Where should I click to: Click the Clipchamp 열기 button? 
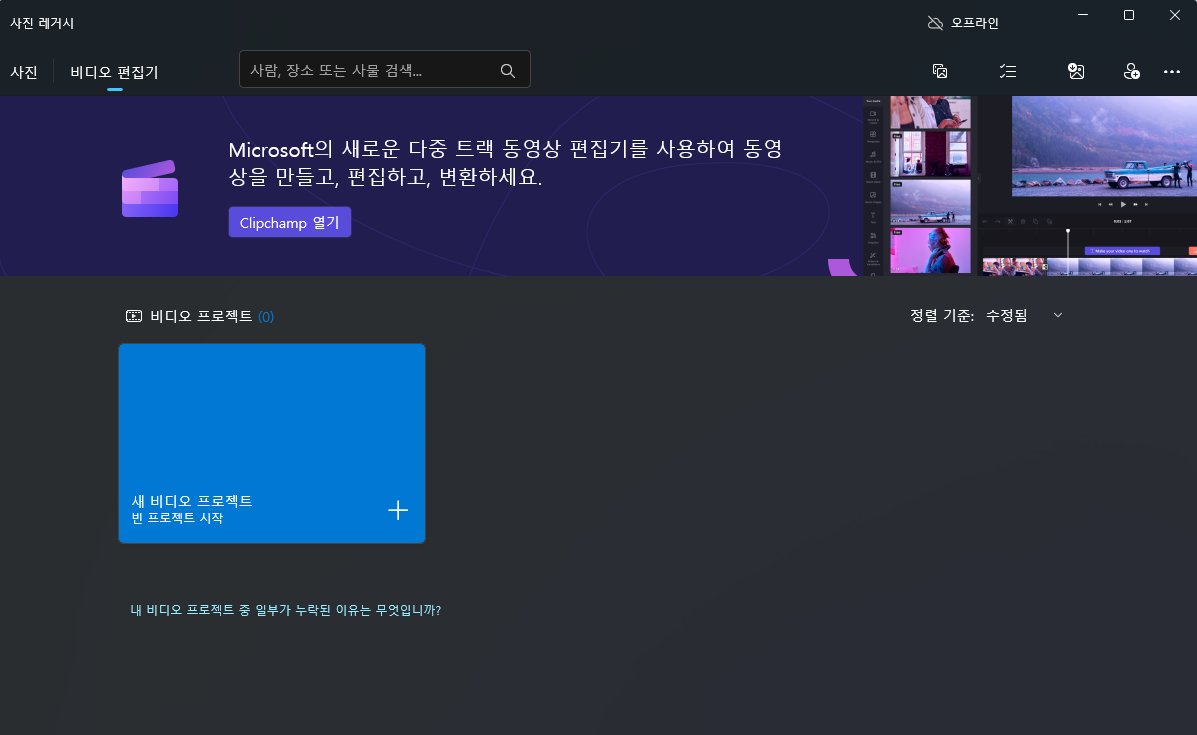click(289, 222)
